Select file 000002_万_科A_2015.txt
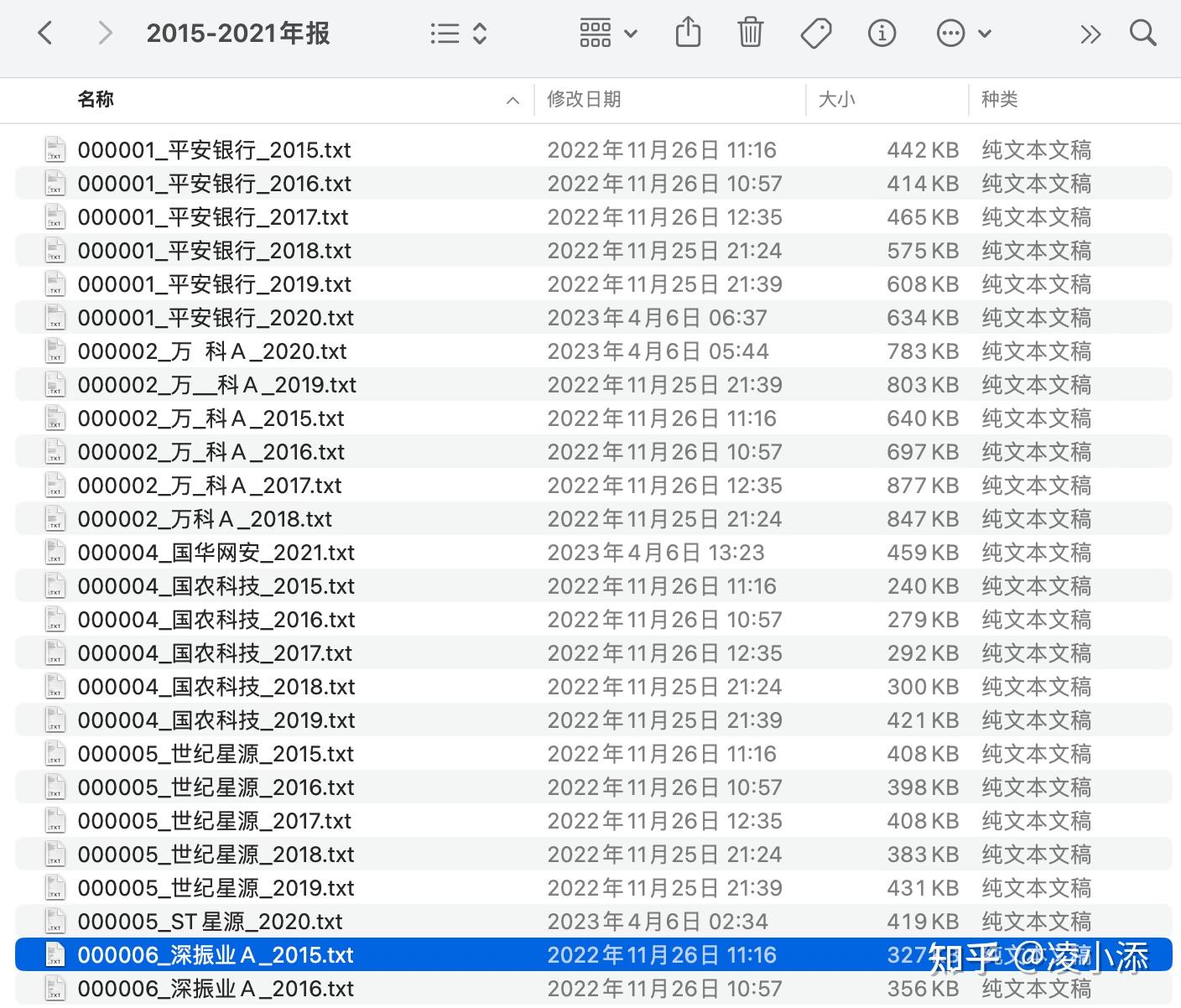 (594, 418)
